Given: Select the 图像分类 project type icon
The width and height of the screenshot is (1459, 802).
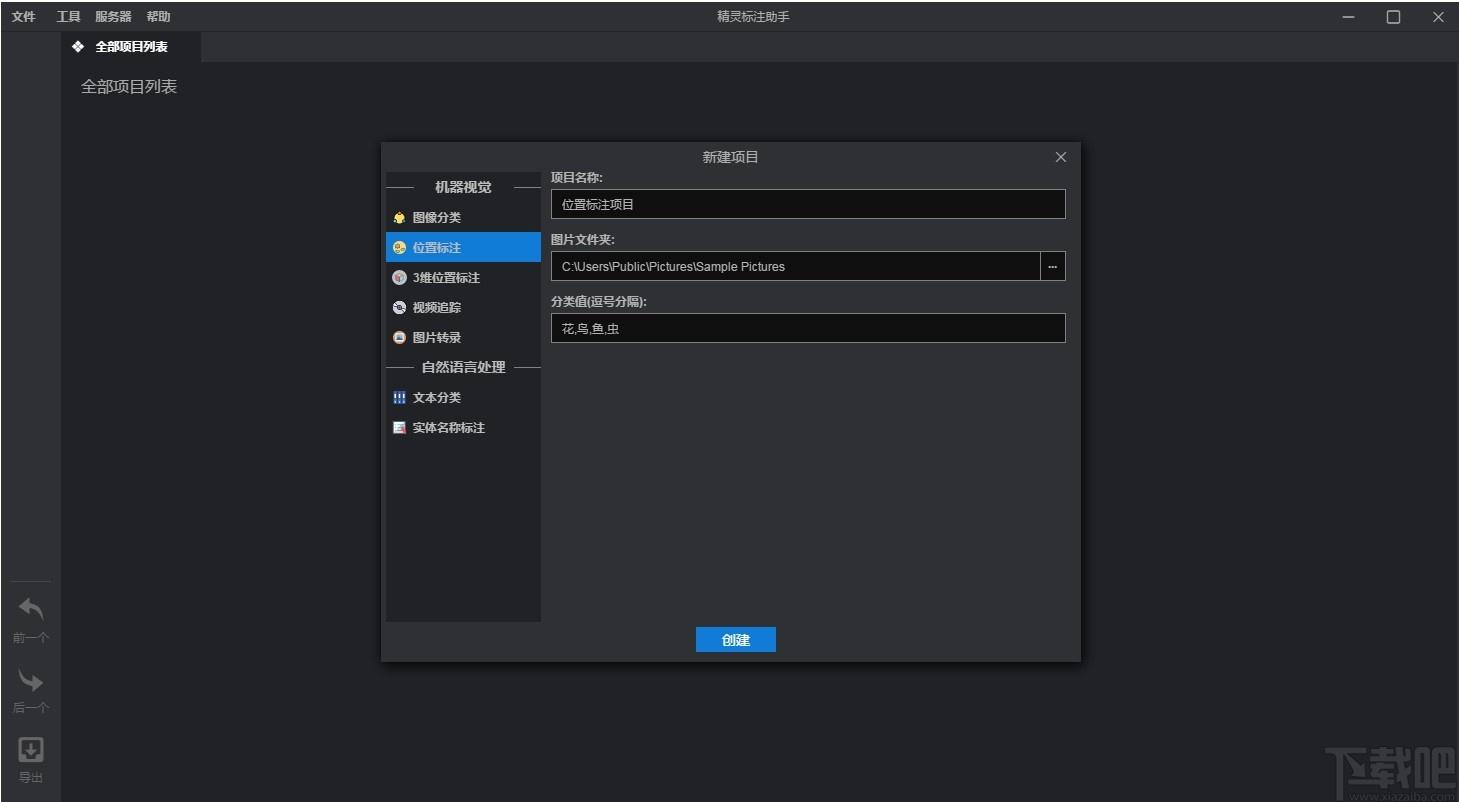Looking at the screenshot, I should pyautogui.click(x=400, y=218).
